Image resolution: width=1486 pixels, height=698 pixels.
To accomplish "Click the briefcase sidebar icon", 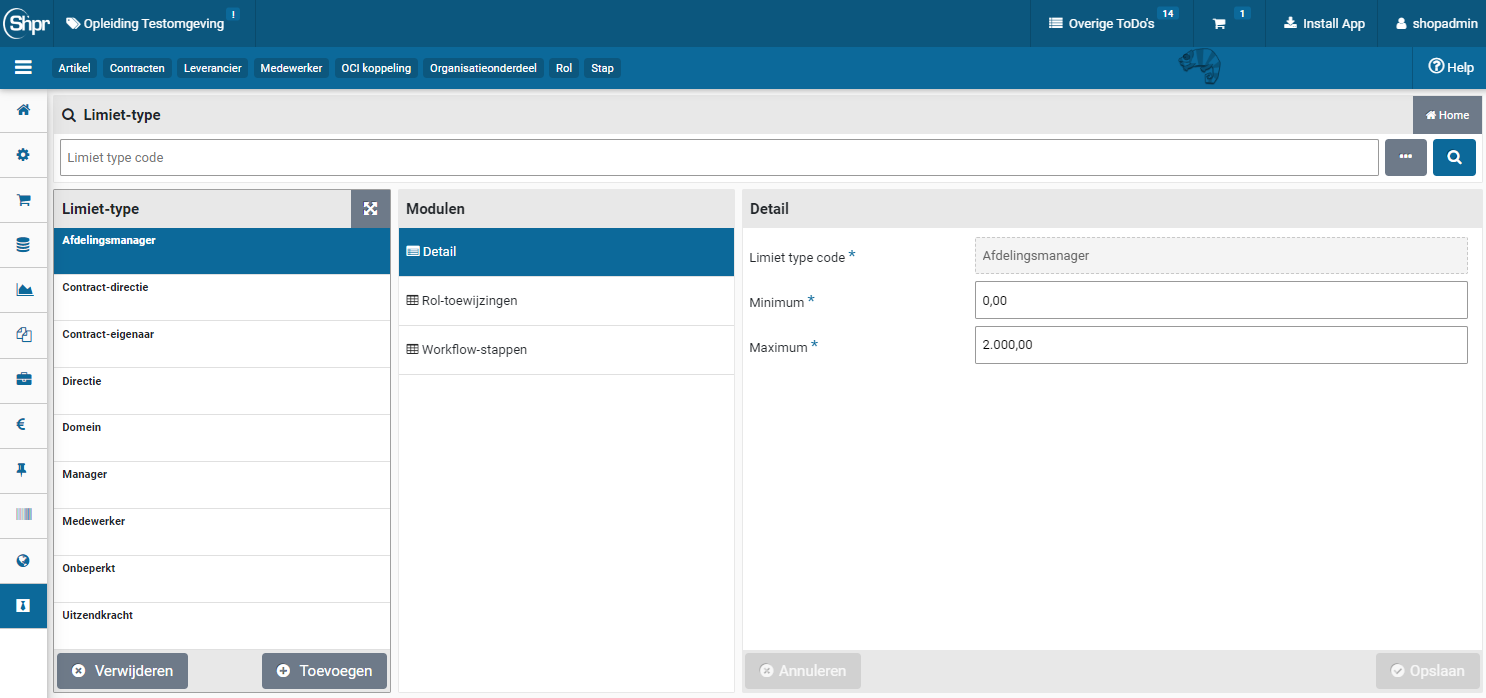I will coord(23,380).
